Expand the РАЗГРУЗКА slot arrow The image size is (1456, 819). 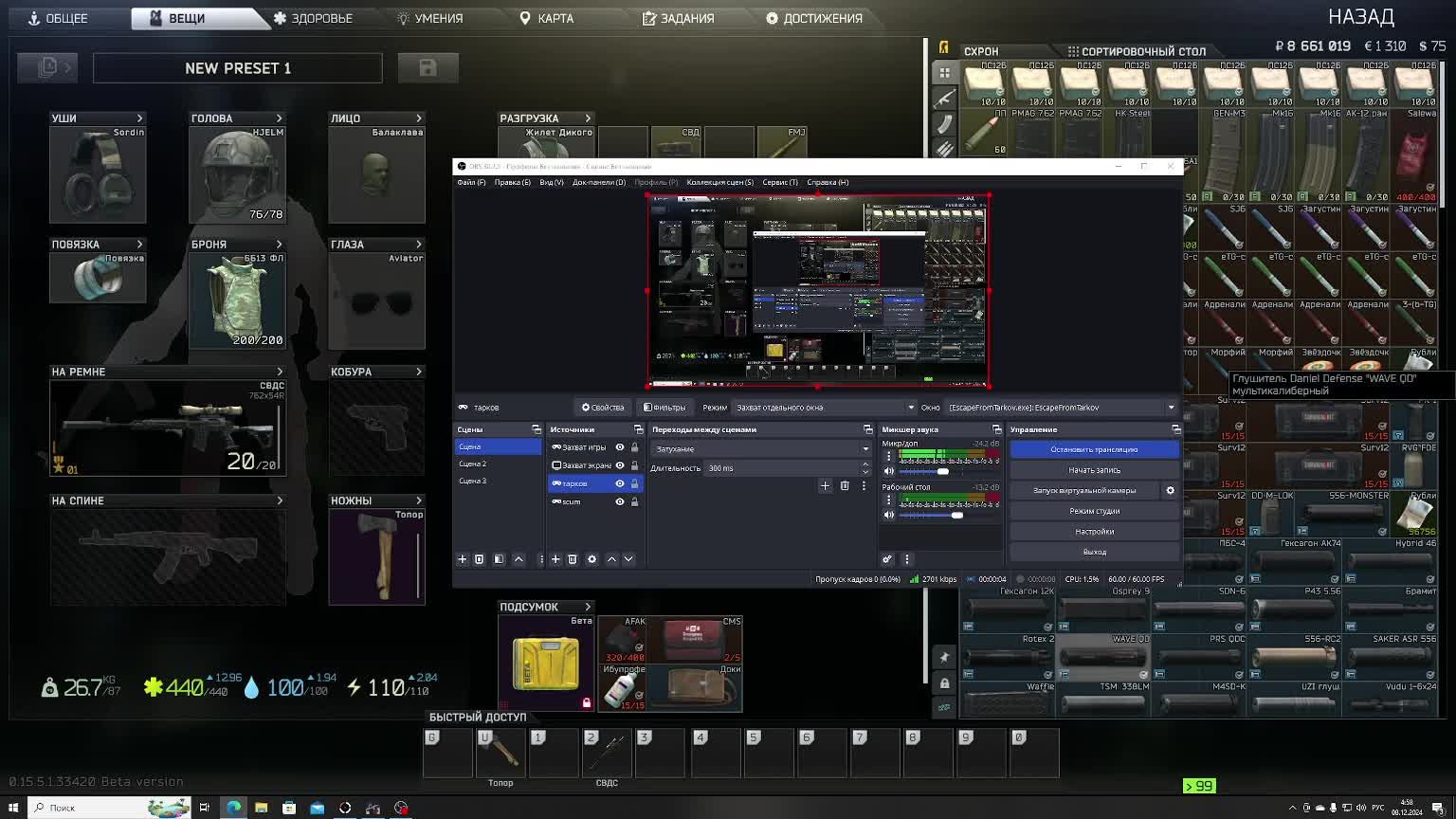pyautogui.click(x=588, y=118)
